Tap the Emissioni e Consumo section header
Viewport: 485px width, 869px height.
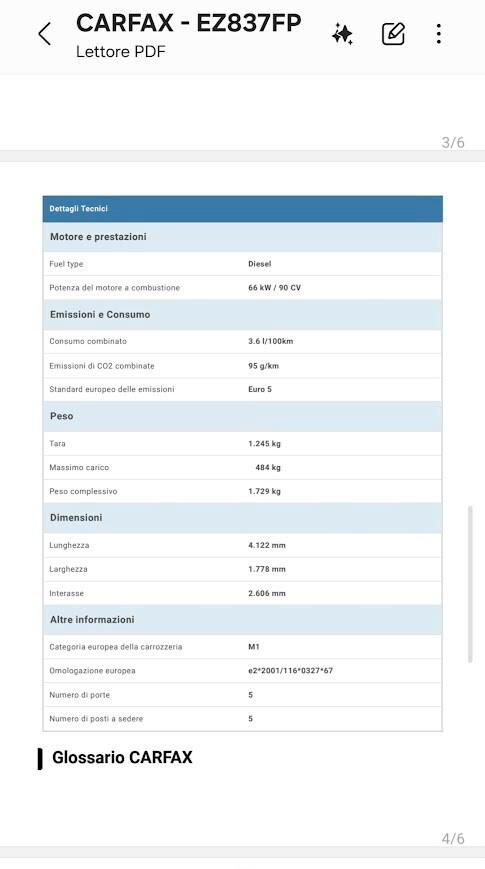coord(243,314)
